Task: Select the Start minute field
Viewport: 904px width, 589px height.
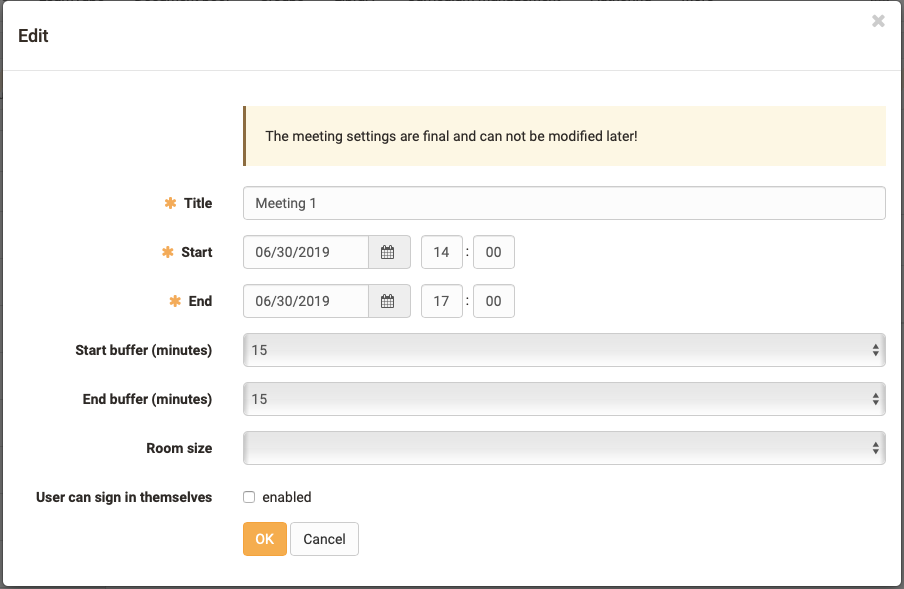Action: pos(493,253)
